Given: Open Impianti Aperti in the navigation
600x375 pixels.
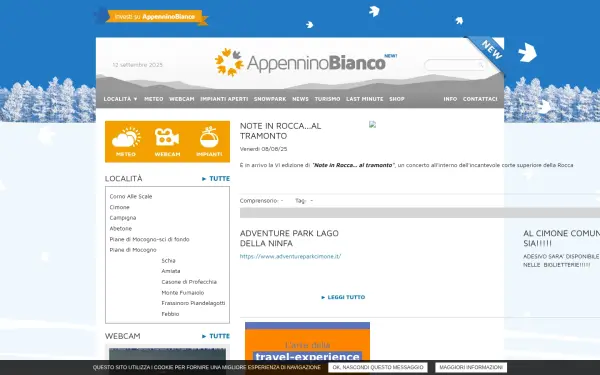Looking at the screenshot, I should 224,99.
